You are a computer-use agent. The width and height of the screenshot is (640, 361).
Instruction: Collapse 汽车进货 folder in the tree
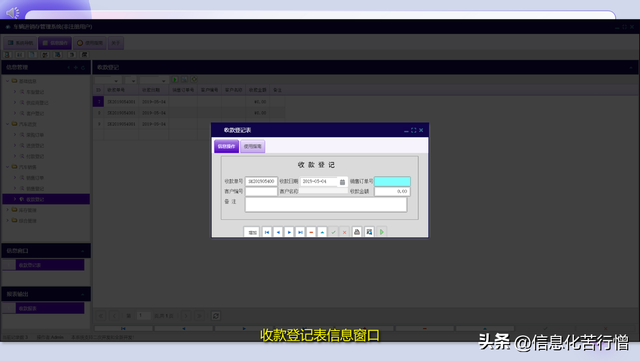7,124
